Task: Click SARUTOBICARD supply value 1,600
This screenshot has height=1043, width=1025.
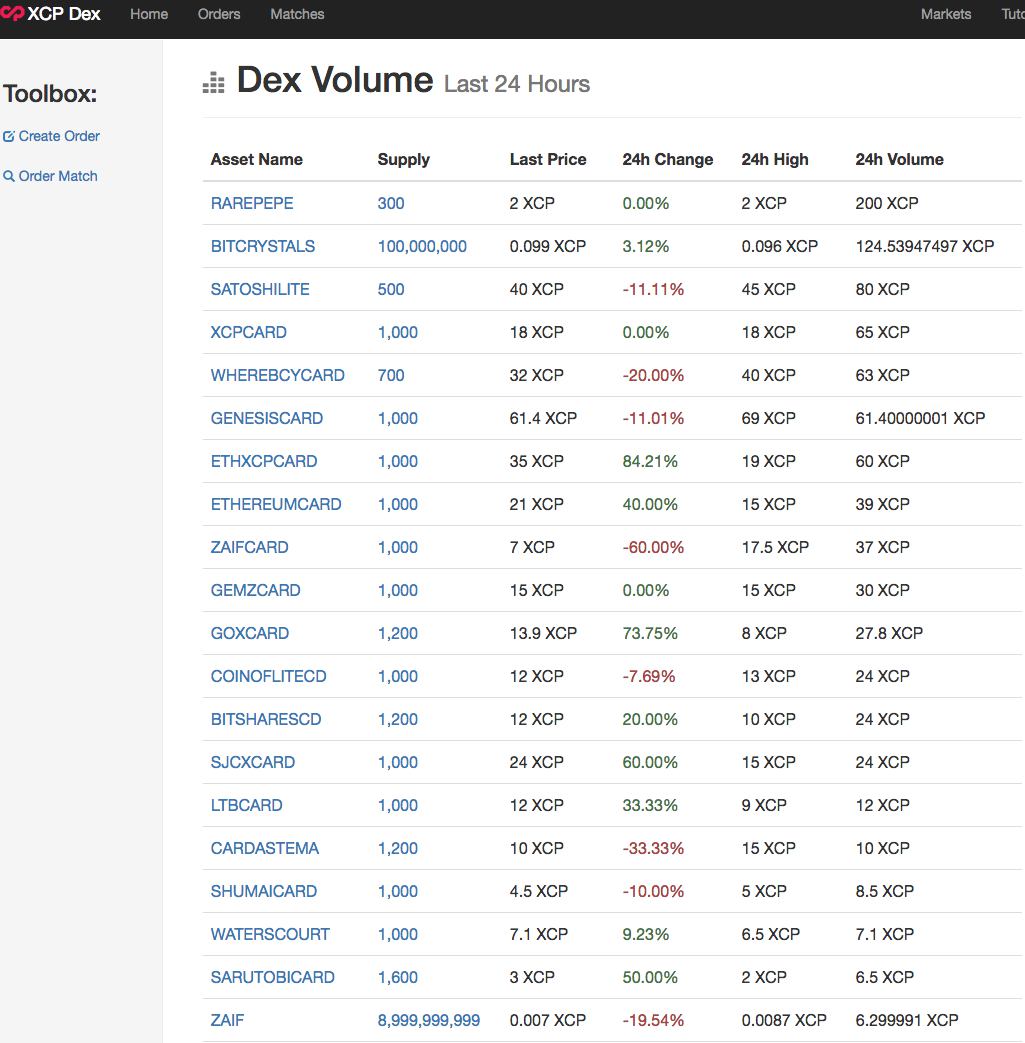Action: 398,978
